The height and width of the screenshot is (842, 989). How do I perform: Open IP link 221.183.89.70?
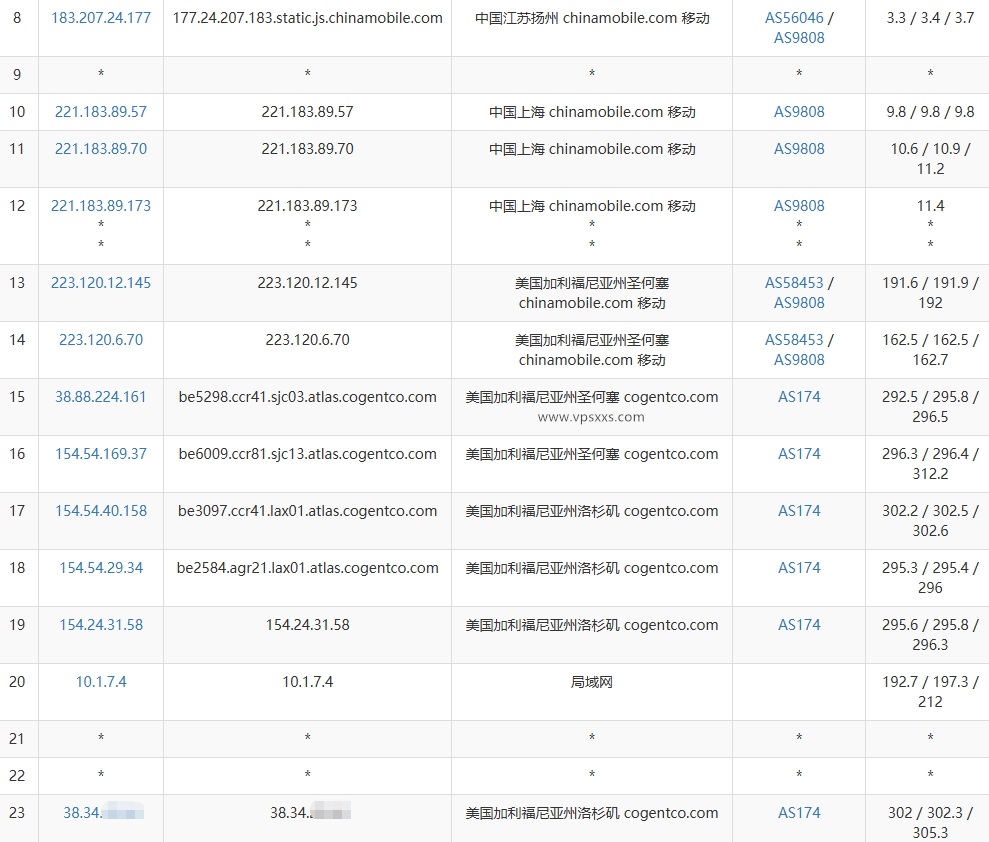tap(101, 149)
